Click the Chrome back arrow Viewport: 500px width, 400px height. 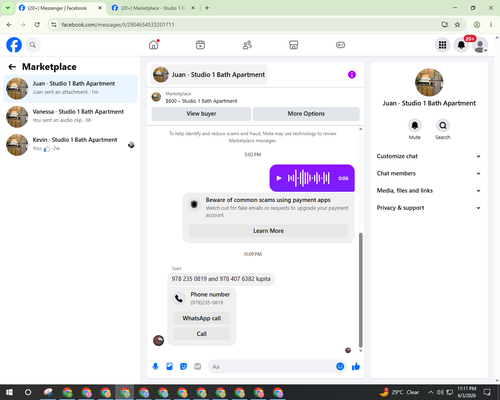click(x=9, y=25)
